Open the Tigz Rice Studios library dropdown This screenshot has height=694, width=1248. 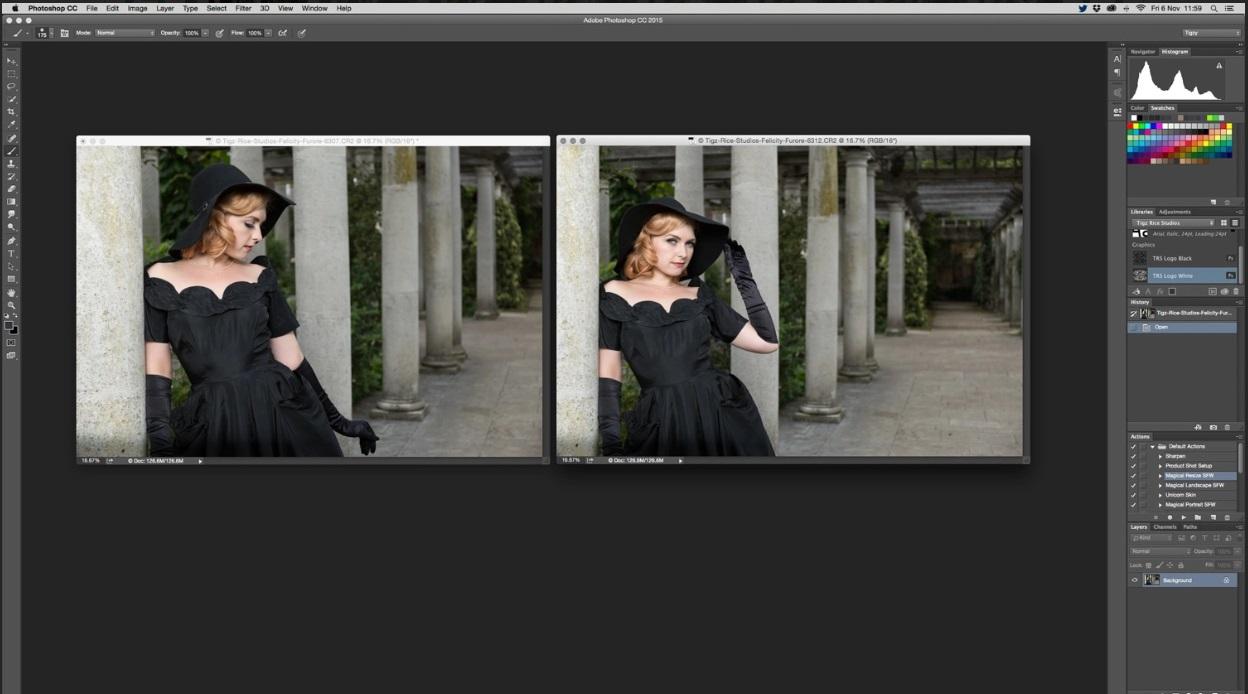[x=1174, y=223]
